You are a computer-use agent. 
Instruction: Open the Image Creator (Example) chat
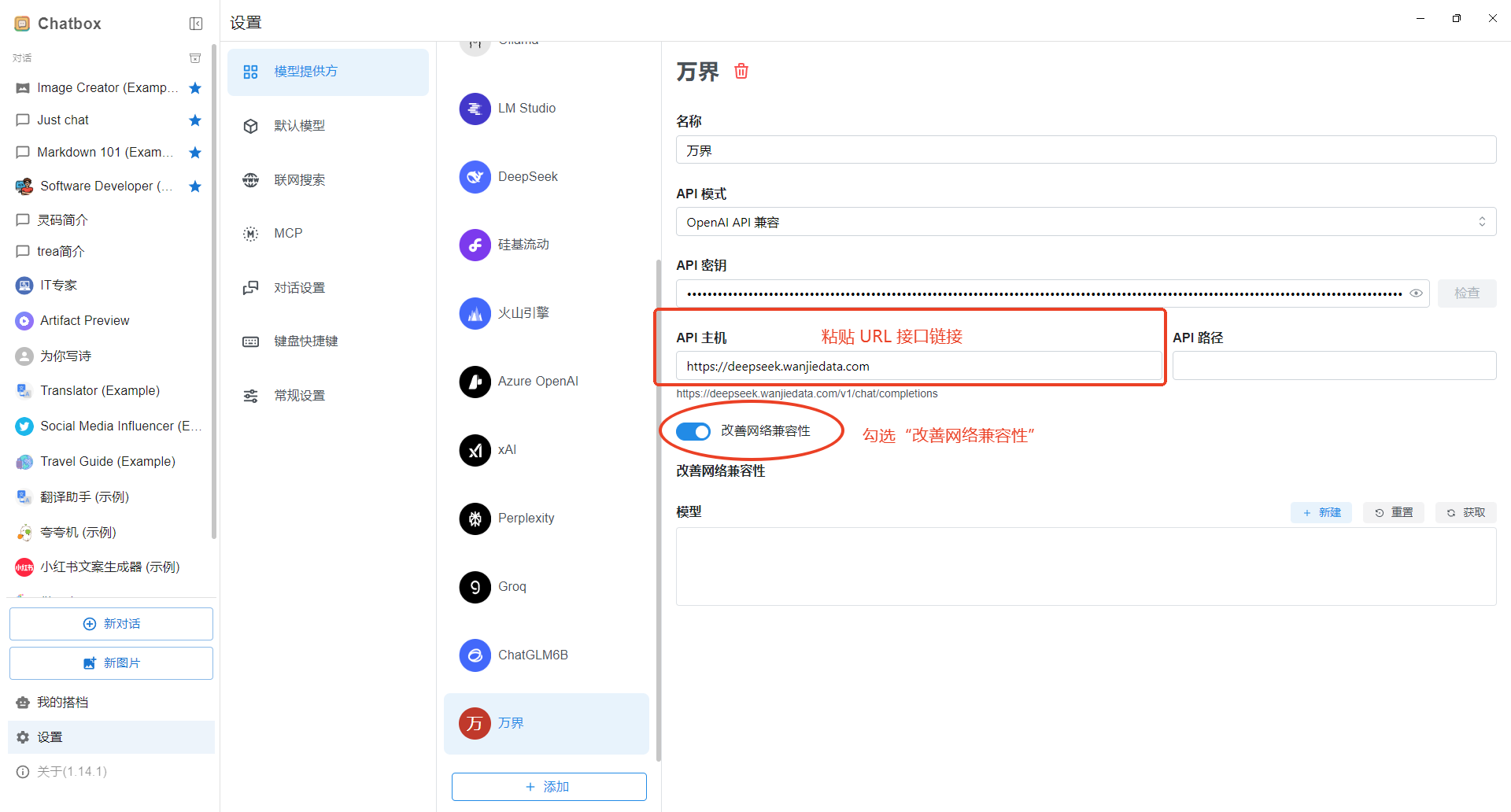[x=109, y=88]
